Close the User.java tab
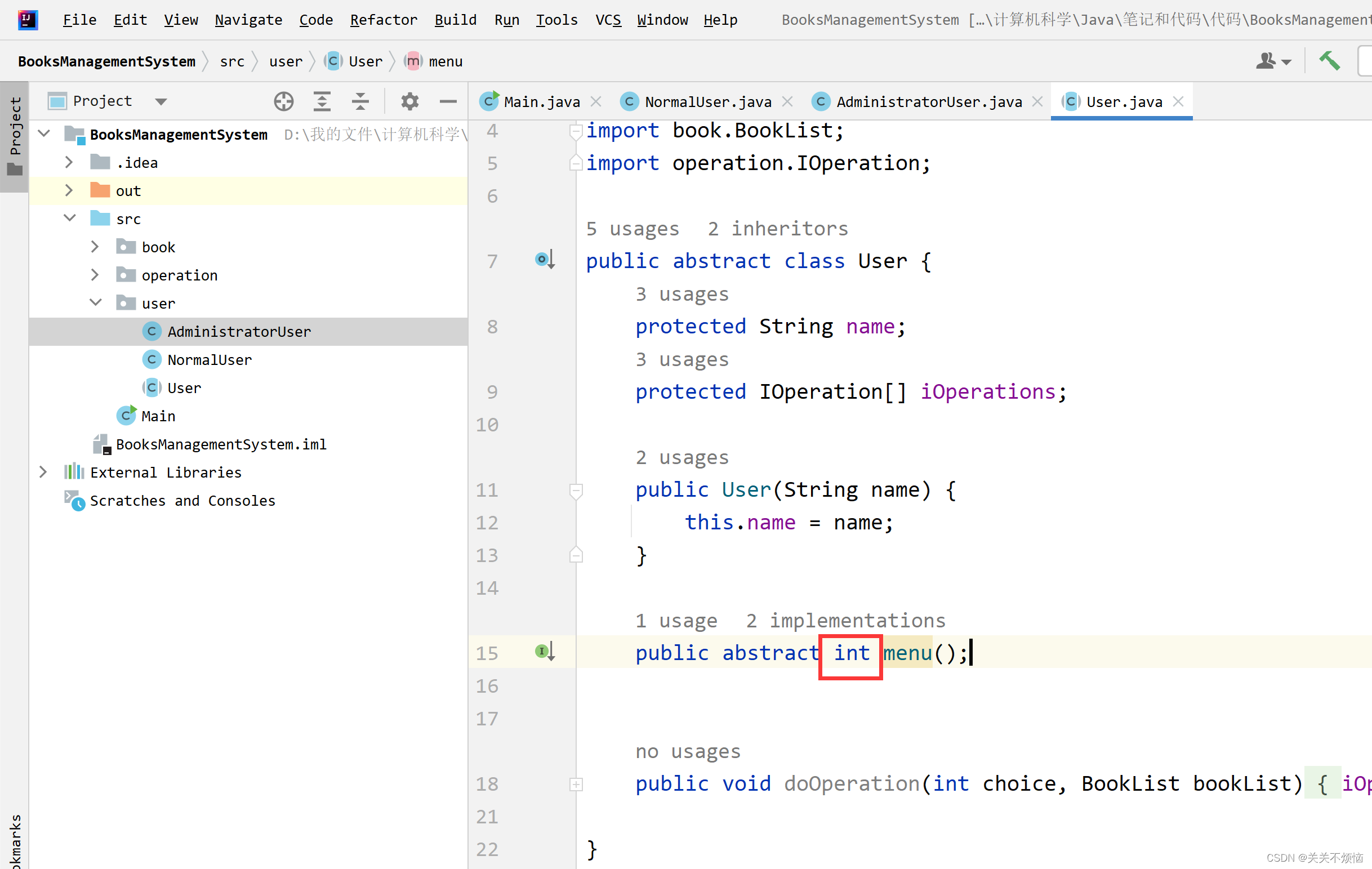The width and height of the screenshot is (1372, 869). 1178,101
